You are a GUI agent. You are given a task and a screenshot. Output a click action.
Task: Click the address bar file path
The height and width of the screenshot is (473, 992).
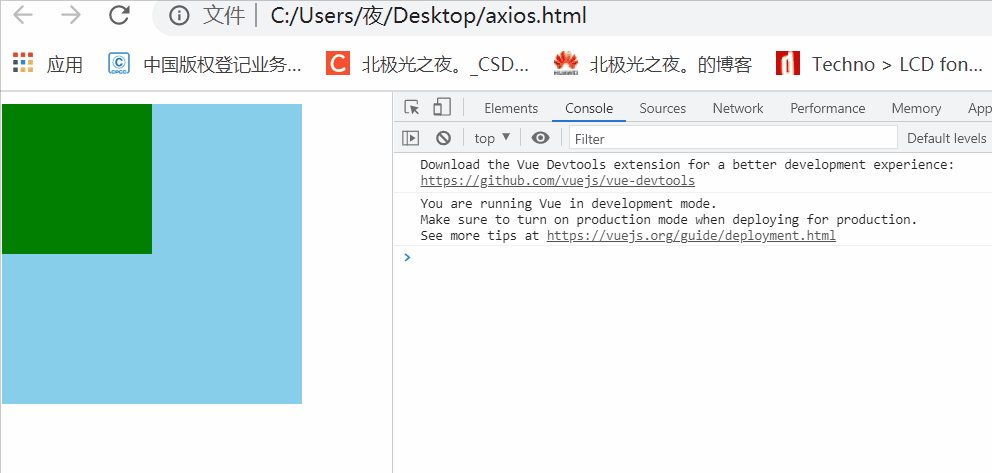click(x=428, y=16)
